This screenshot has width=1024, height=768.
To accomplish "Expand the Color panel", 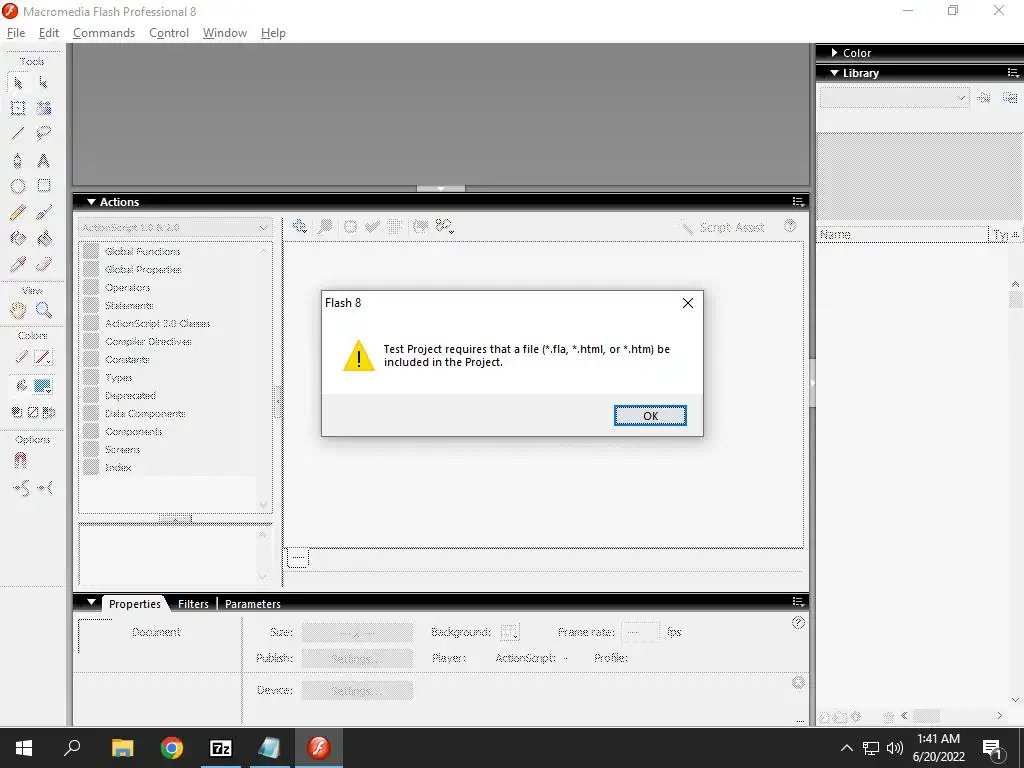I will (835, 52).
